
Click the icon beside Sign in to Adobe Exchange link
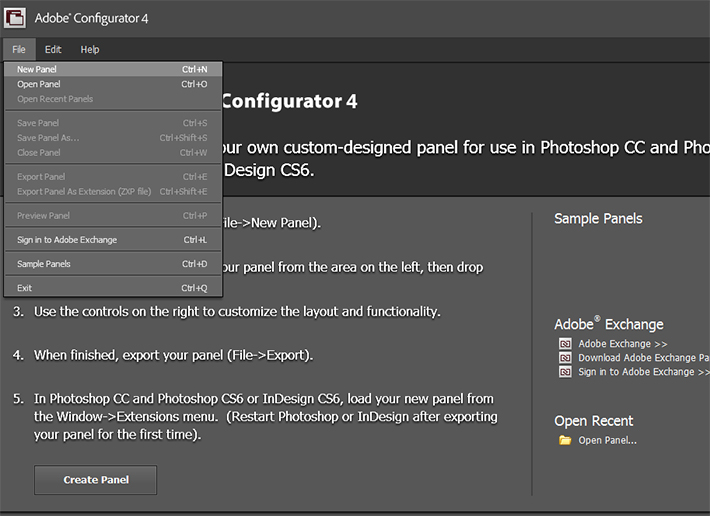coord(565,372)
